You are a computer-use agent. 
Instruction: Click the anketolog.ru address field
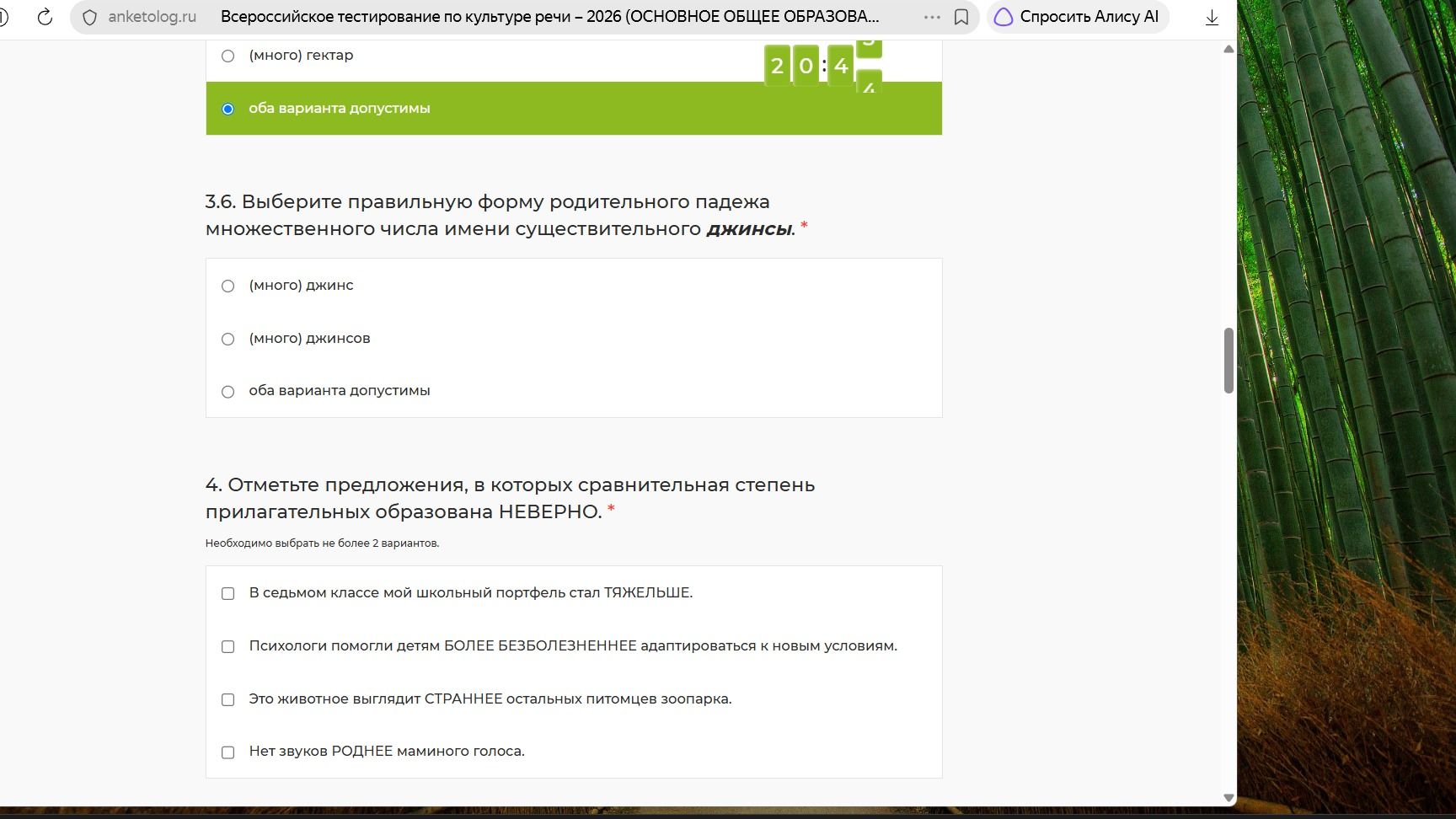click(x=152, y=17)
